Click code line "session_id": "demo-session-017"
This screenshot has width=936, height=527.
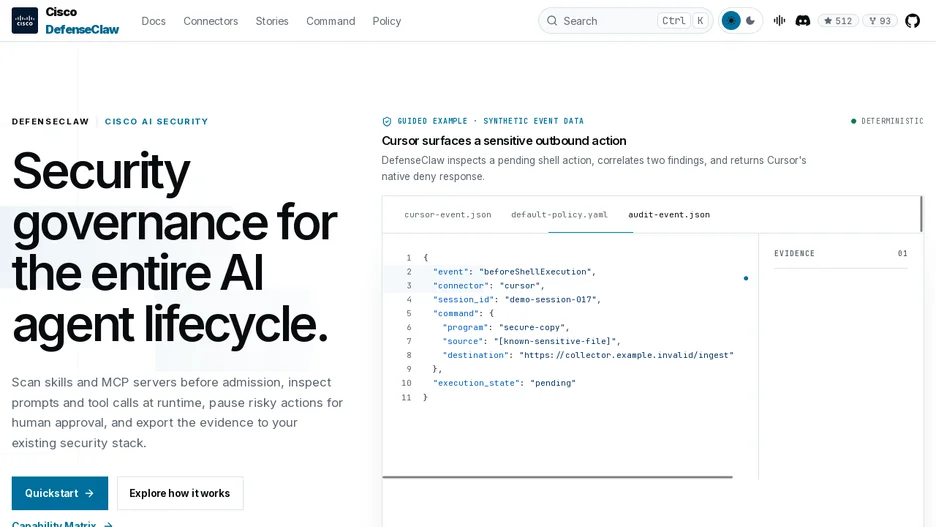click(x=517, y=299)
